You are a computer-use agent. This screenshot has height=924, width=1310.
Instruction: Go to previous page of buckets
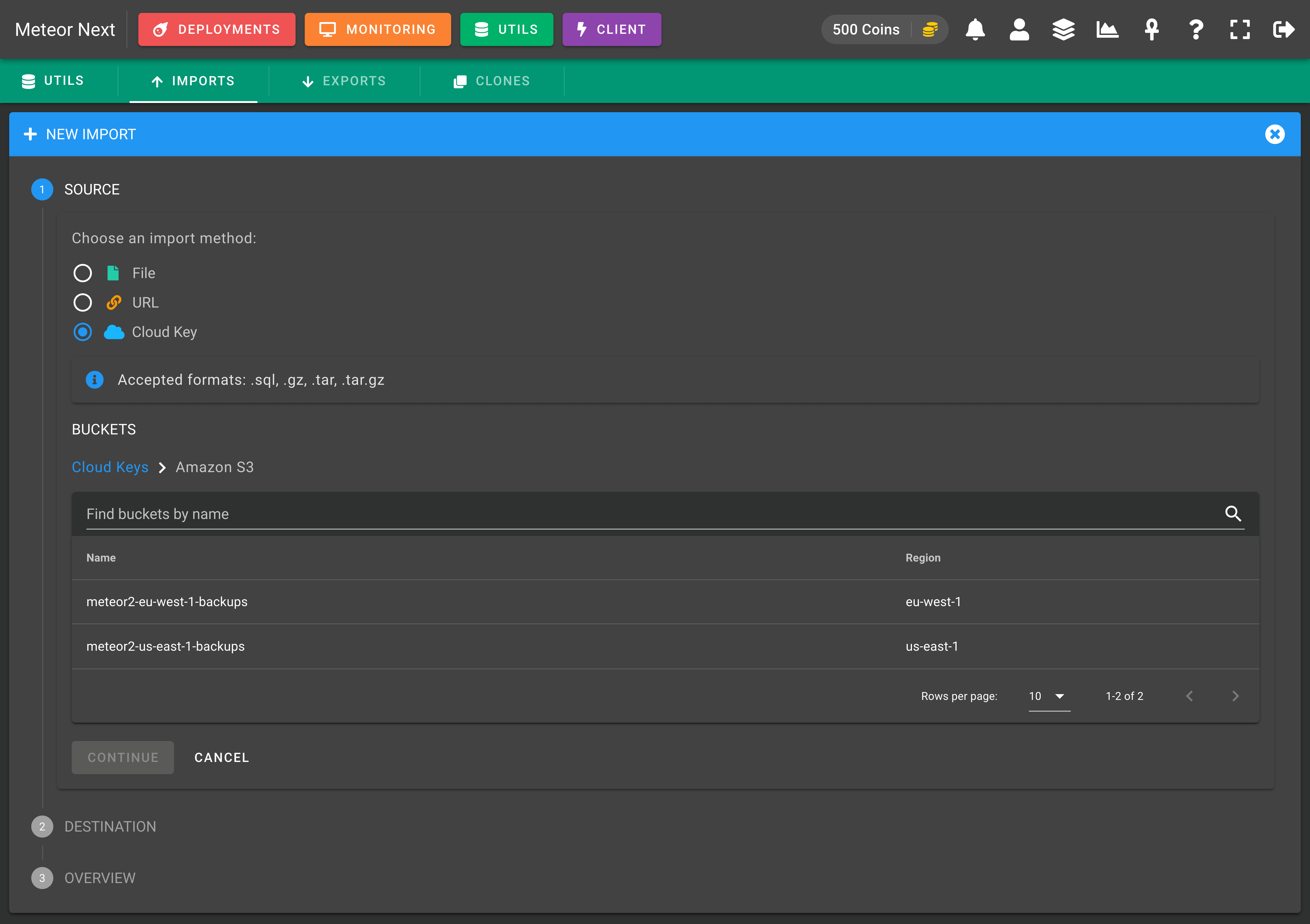1189,696
